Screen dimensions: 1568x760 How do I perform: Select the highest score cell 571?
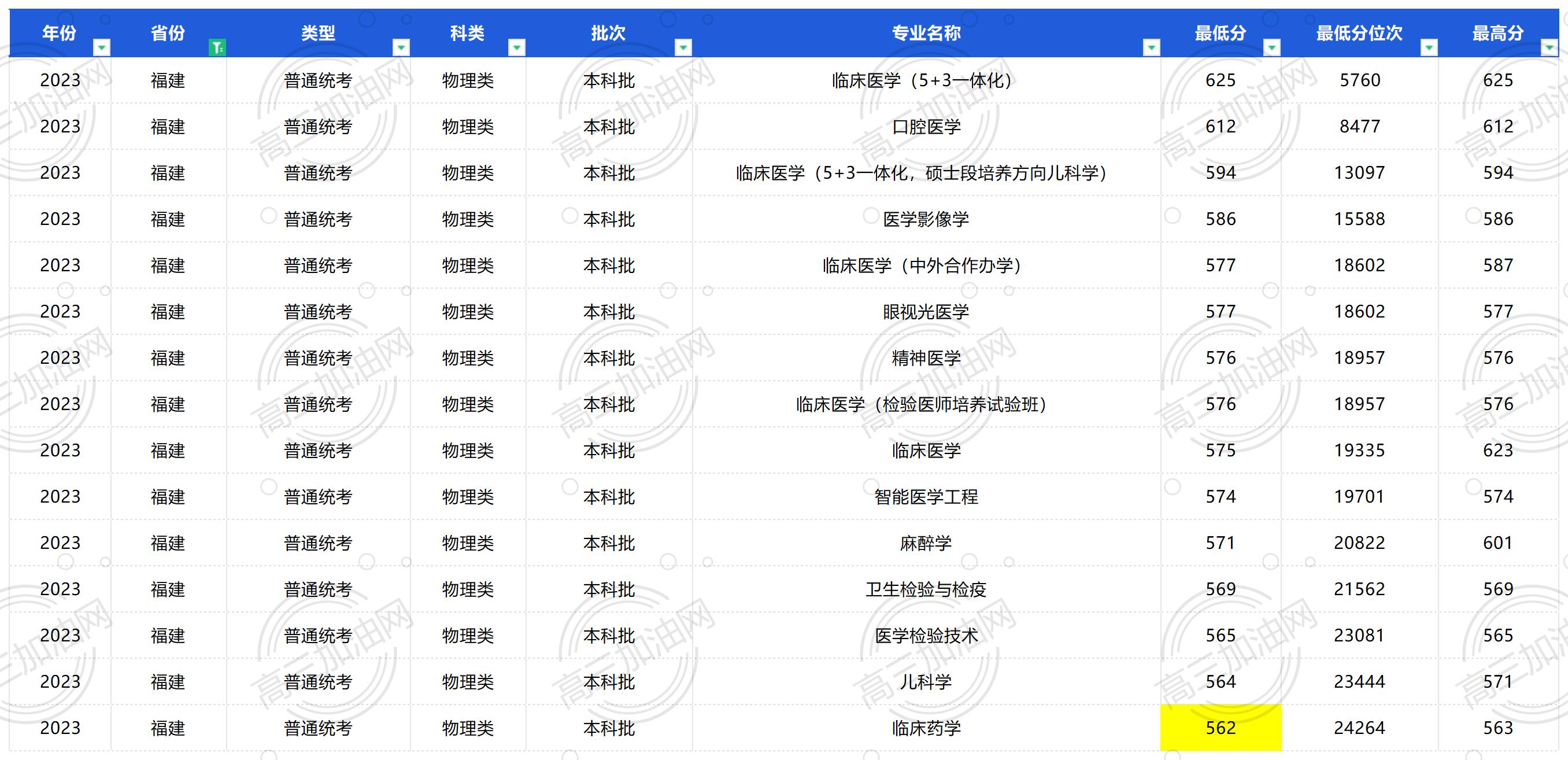(x=1499, y=682)
